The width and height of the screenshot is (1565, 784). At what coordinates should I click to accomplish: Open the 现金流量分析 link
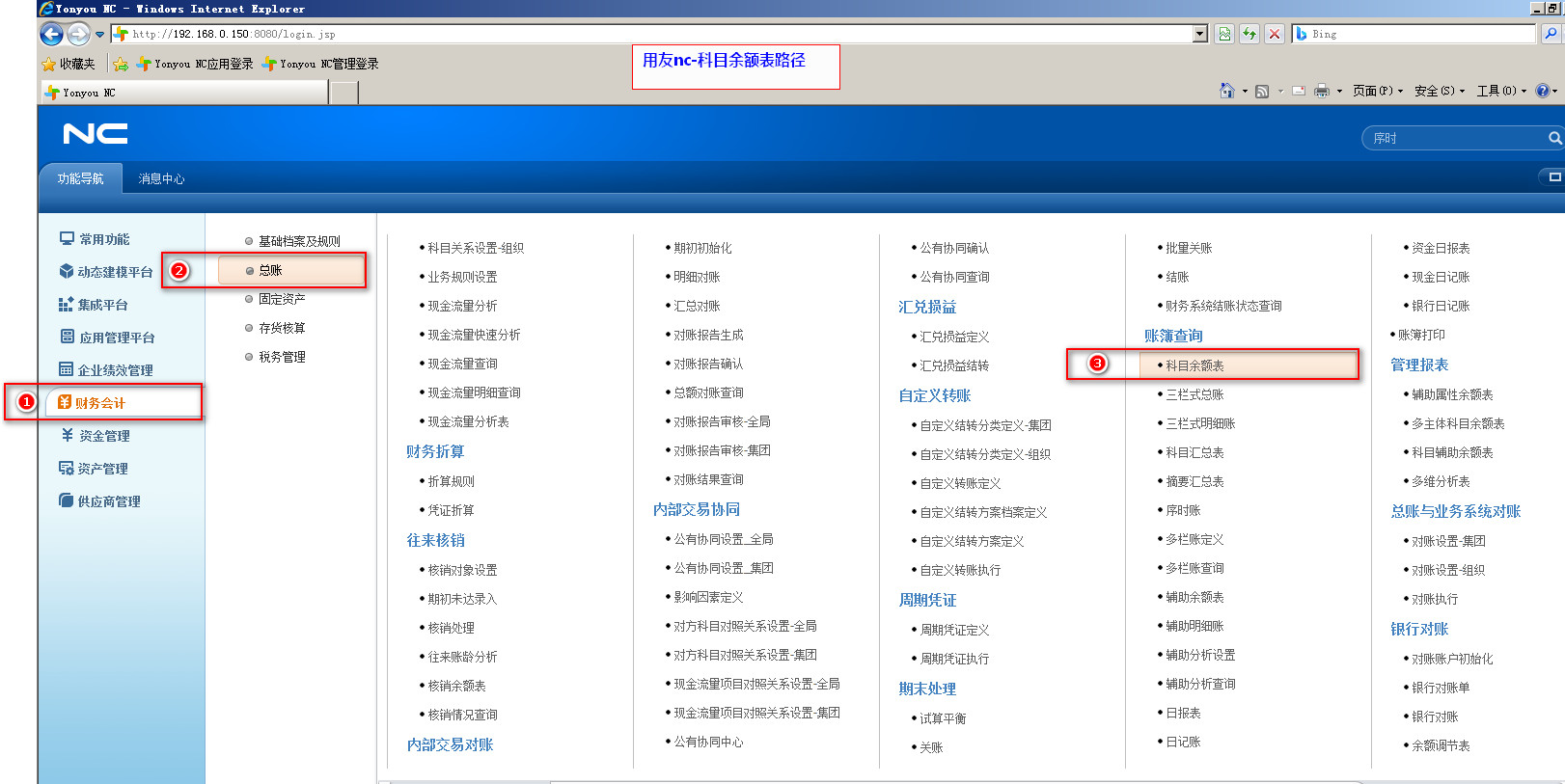pyautogui.click(x=462, y=307)
